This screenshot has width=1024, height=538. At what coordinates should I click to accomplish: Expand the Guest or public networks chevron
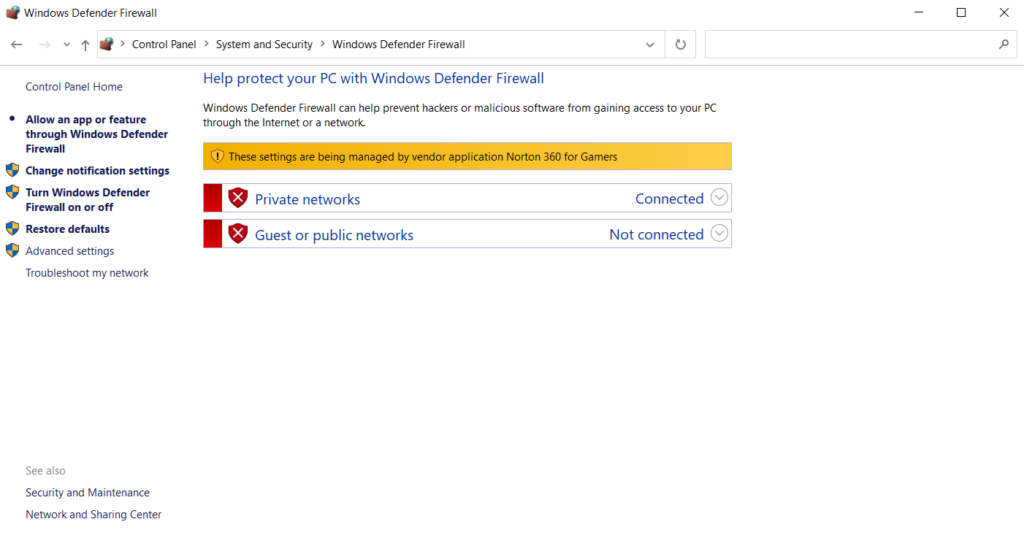719,233
